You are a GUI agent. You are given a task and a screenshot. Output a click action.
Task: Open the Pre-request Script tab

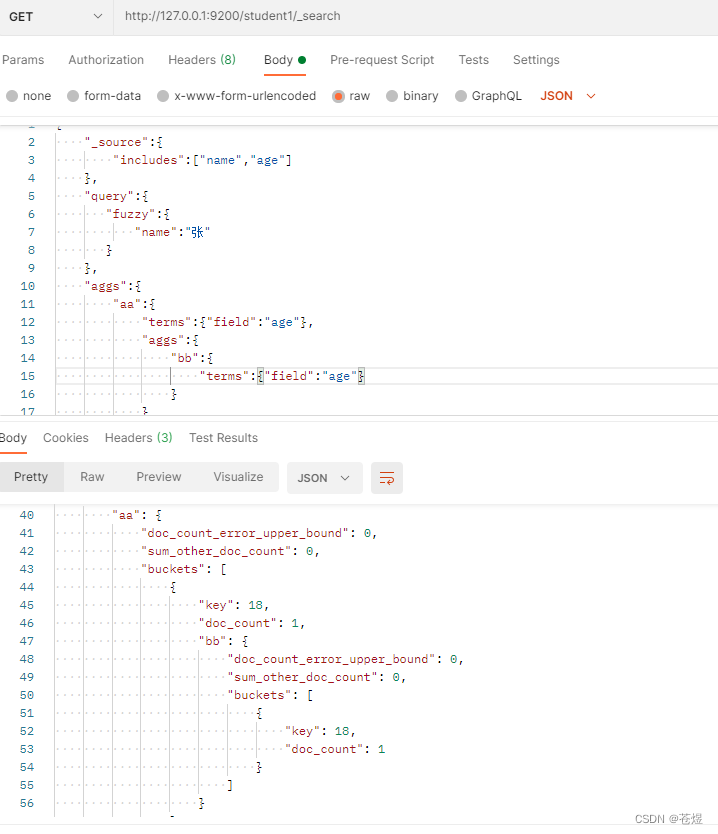[382, 60]
